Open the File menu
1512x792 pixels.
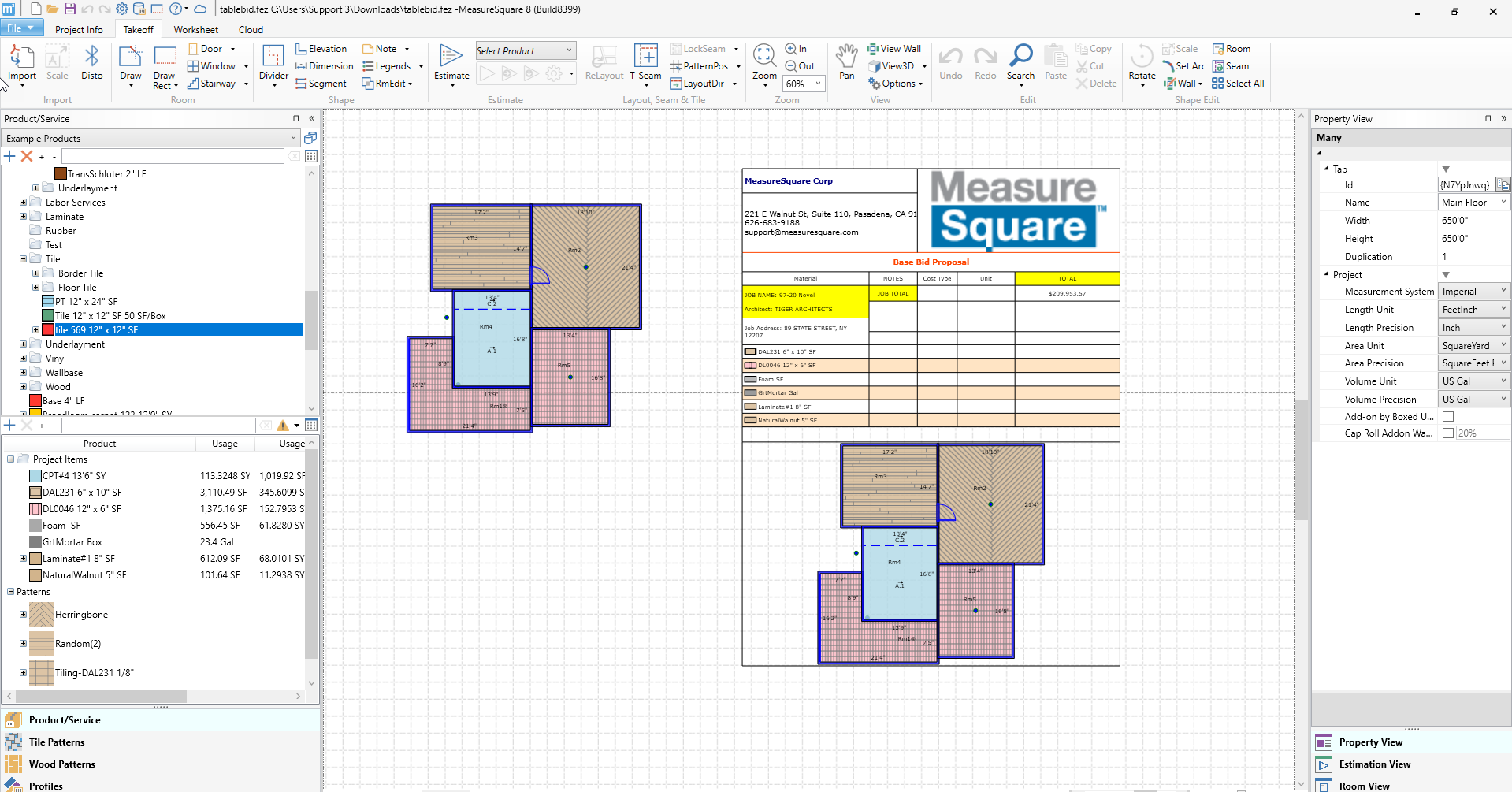pos(21,28)
